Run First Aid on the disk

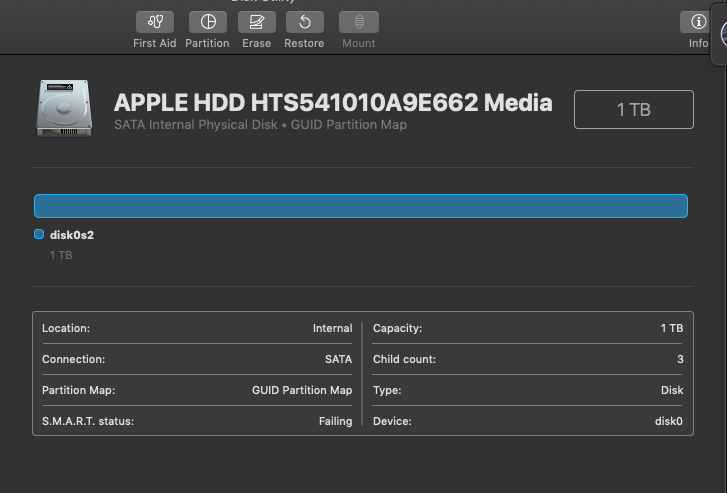point(155,22)
